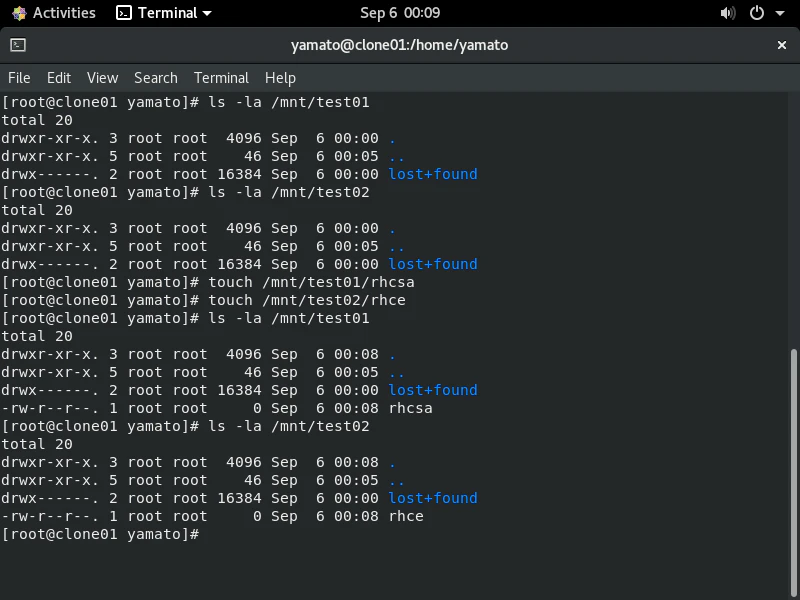The height and width of the screenshot is (600, 800).
Task: Click the -rw-r--r--. permissions on rhce row
Action: coord(50,516)
